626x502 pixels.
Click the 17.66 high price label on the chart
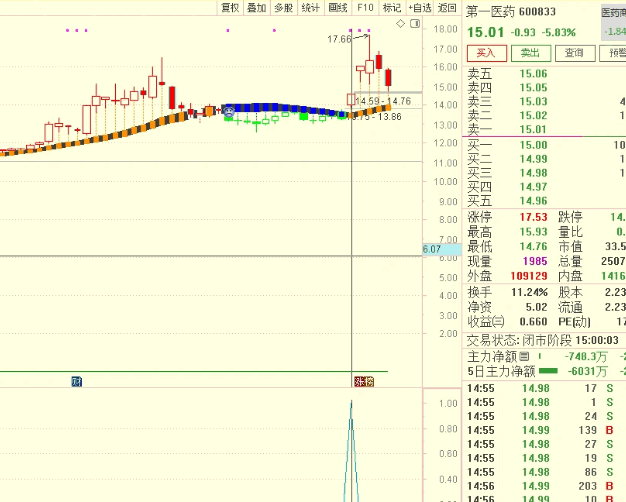339,39
